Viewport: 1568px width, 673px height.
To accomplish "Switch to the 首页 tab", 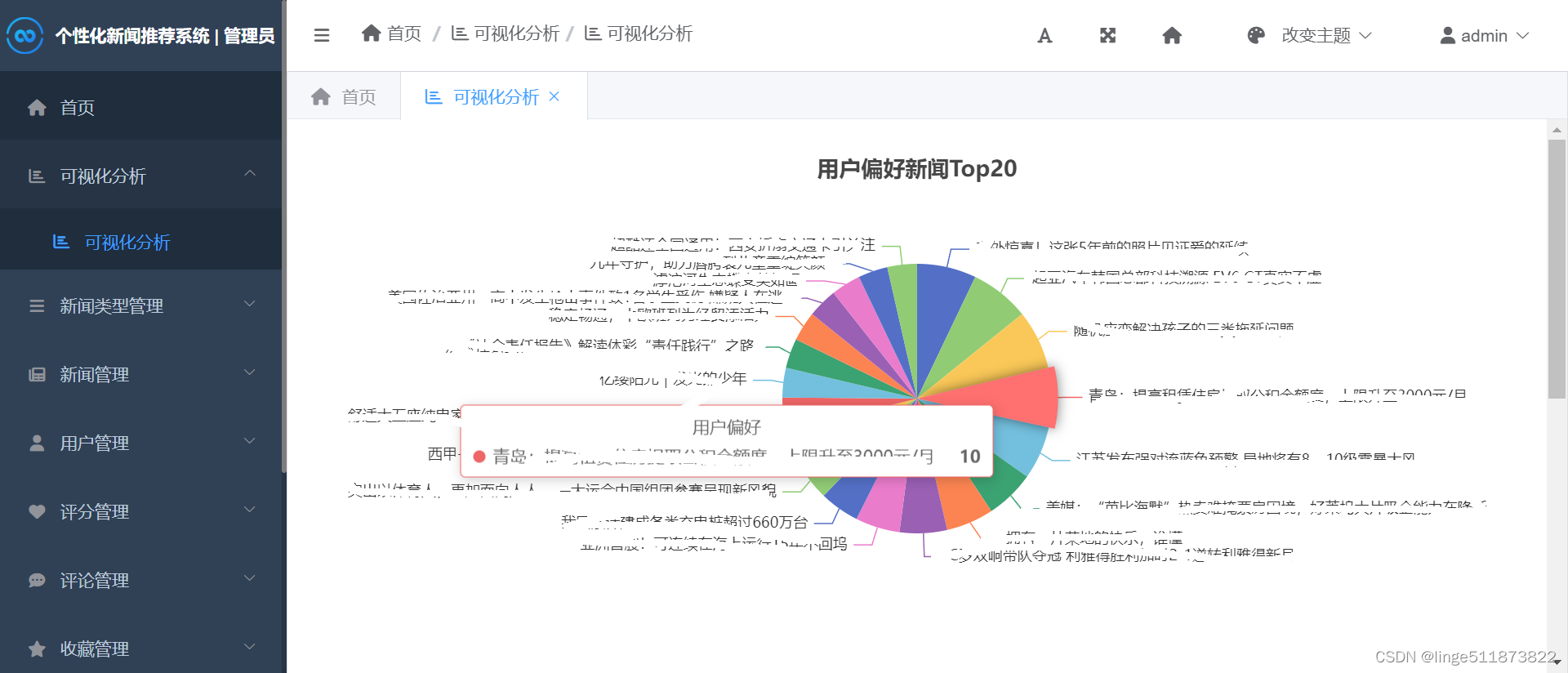I will (x=344, y=96).
